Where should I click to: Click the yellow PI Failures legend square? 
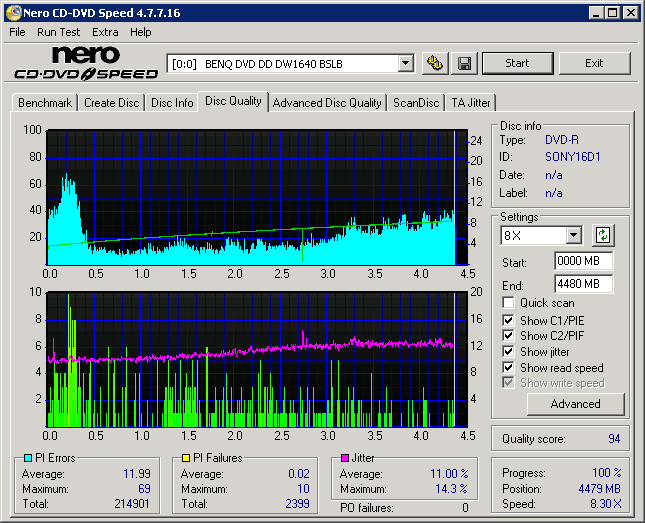pos(186,459)
